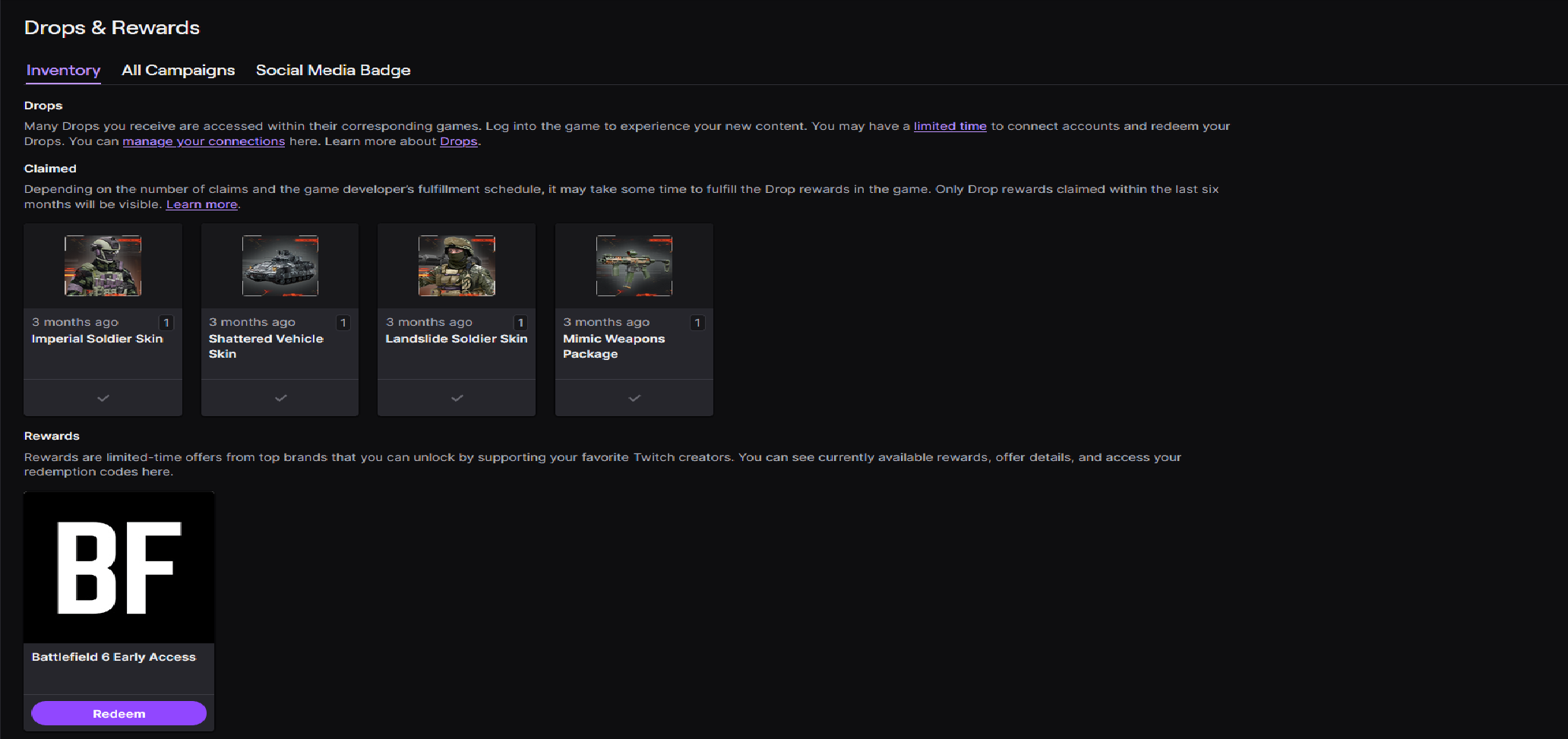
Task: Open the Social Media Badge tab
Action: 333,70
